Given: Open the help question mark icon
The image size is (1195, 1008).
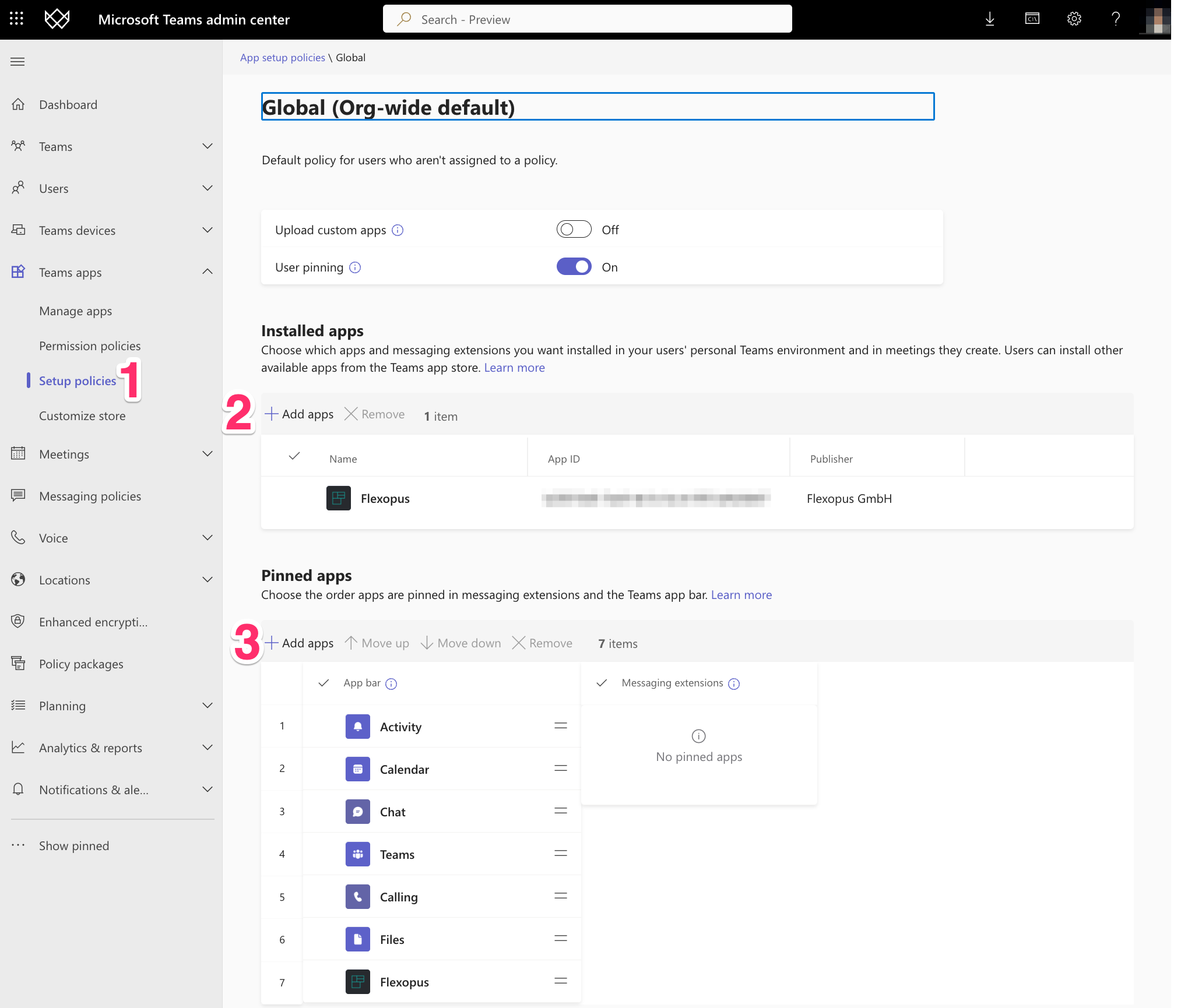Looking at the screenshot, I should coord(1116,19).
